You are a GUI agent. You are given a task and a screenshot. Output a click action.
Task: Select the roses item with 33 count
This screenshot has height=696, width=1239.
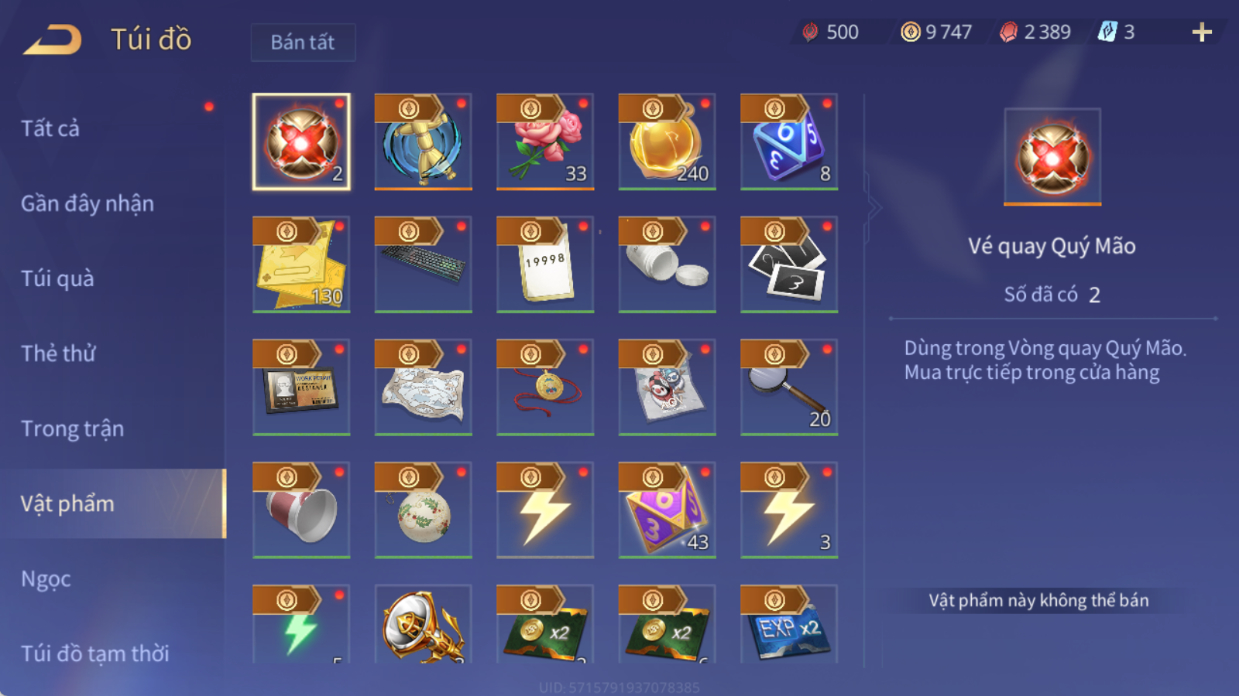coord(545,142)
